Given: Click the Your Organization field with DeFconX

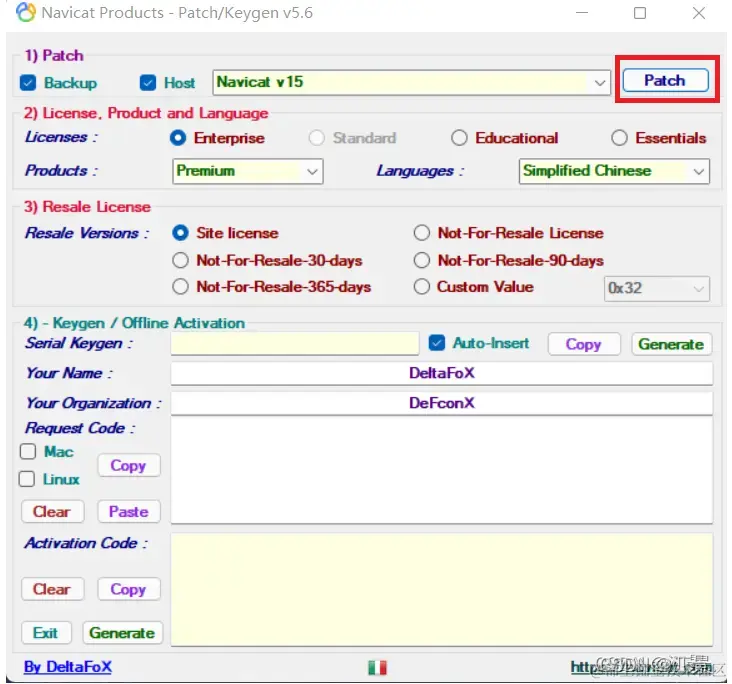Looking at the screenshot, I should 442,403.
